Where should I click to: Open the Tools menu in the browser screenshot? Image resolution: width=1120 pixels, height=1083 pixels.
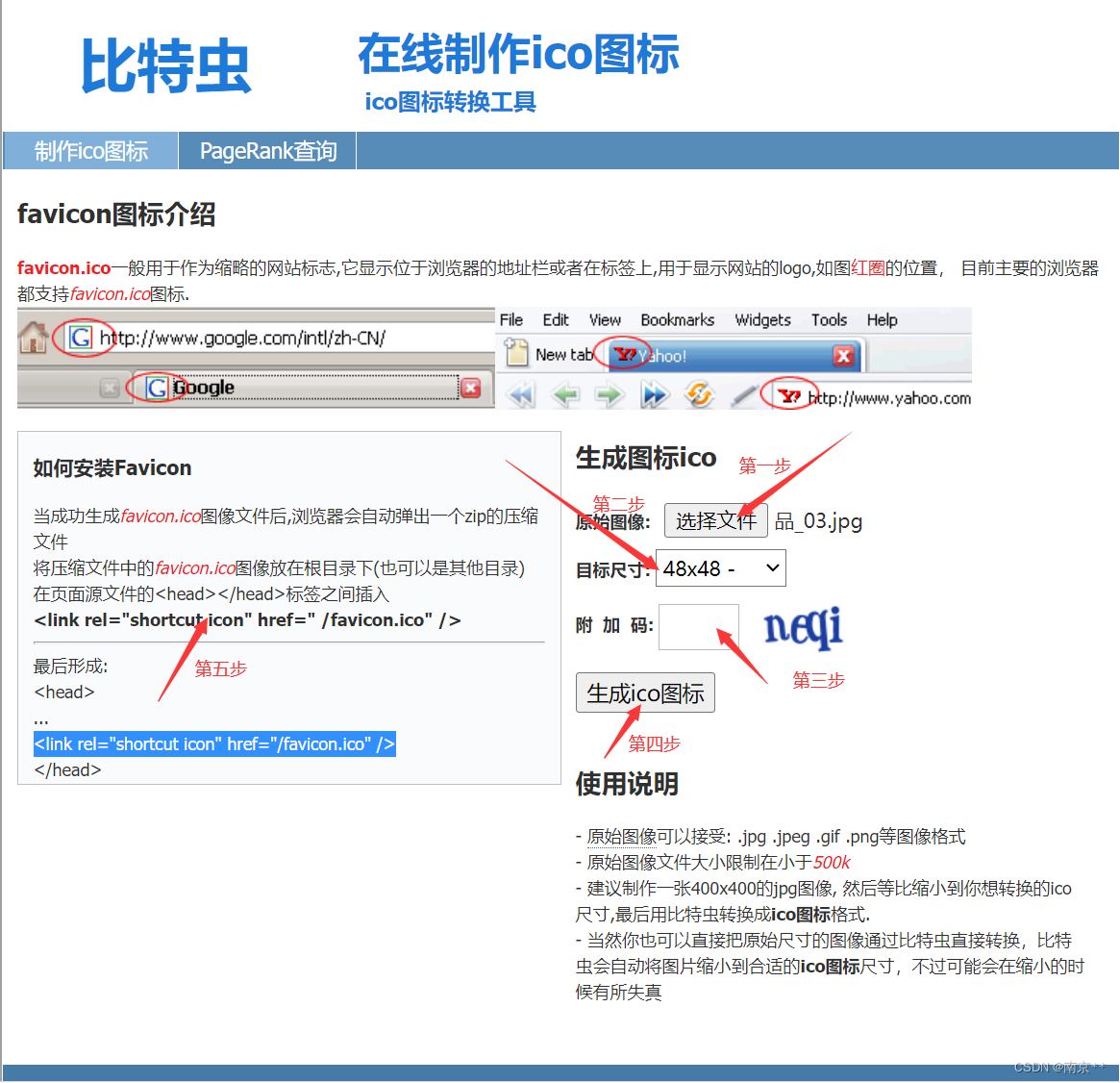click(829, 319)
